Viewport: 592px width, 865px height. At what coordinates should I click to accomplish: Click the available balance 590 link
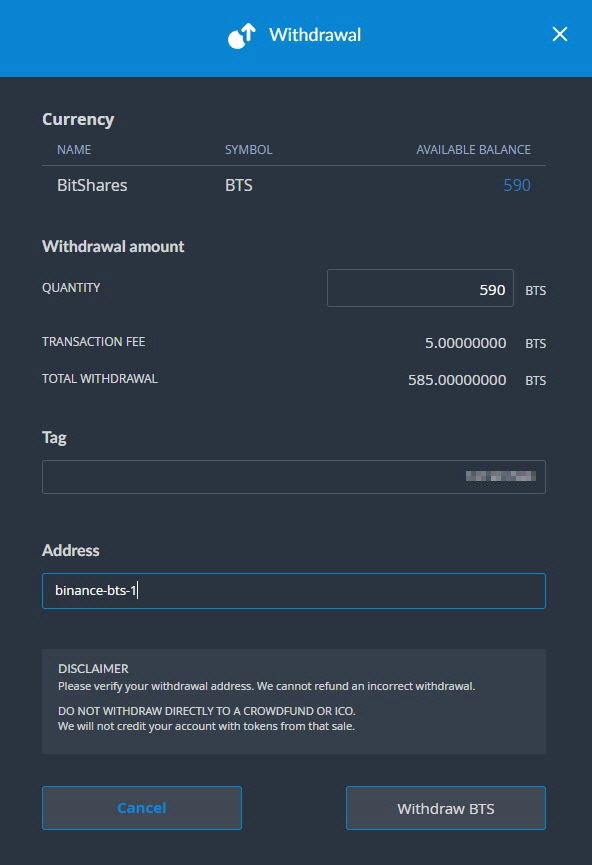click(x=516, y=185)
